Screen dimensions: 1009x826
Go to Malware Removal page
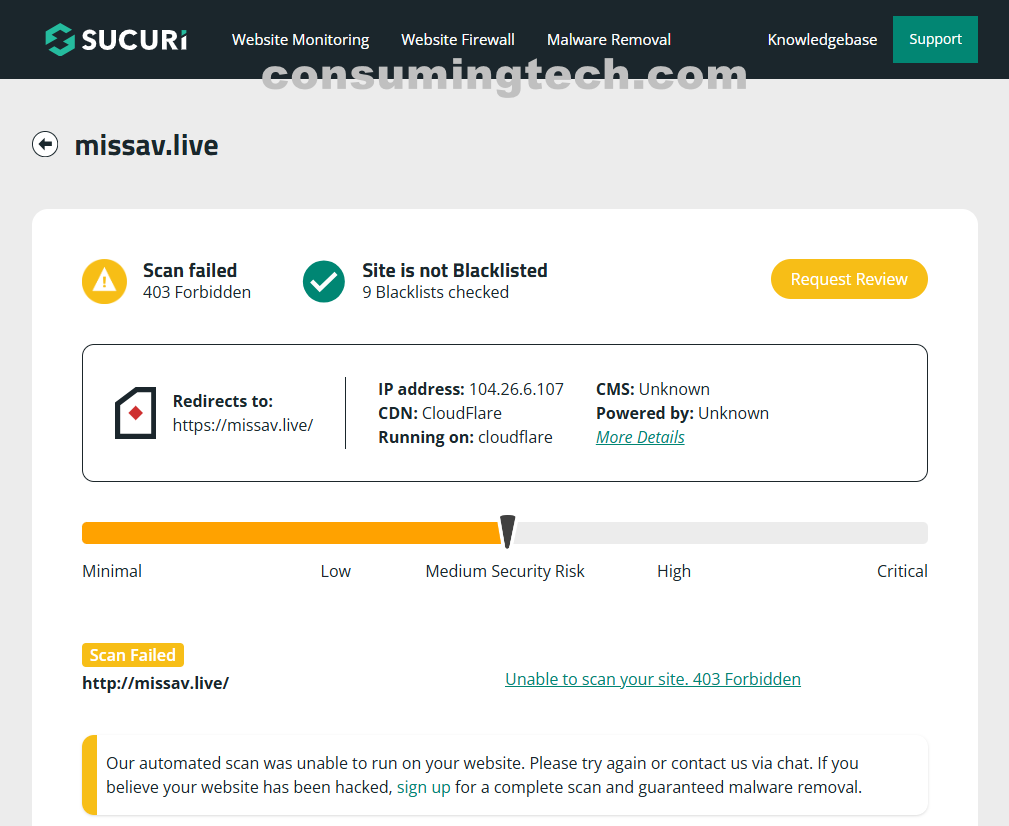pos(608,40)
